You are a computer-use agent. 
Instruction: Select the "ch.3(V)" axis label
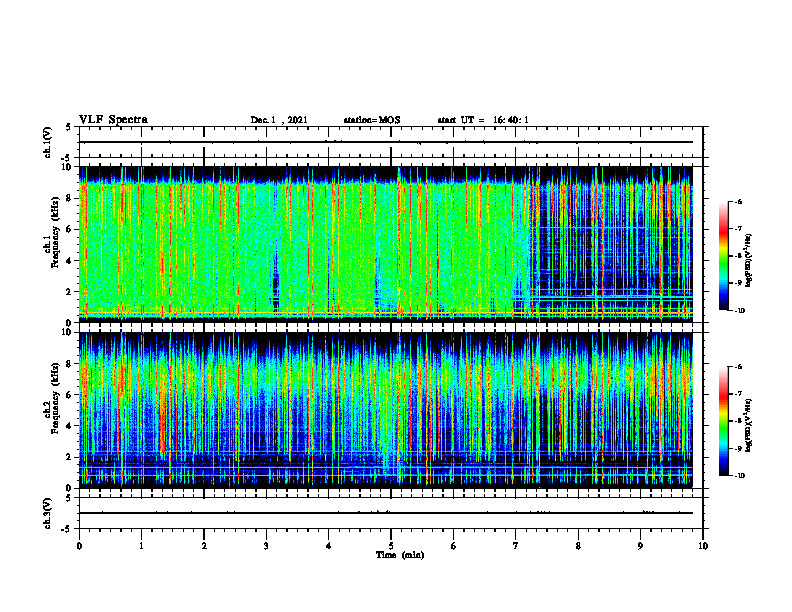click(47, 513)
